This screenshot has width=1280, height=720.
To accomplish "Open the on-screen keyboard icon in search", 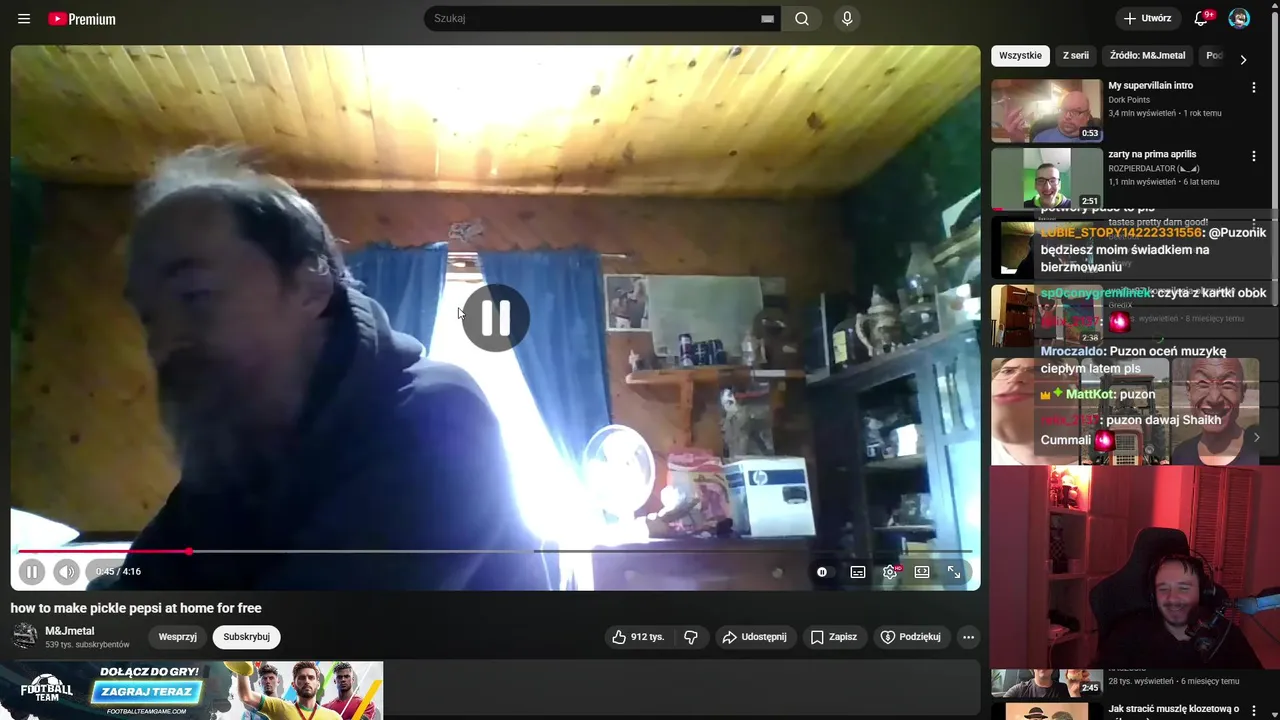I will 768,19.
